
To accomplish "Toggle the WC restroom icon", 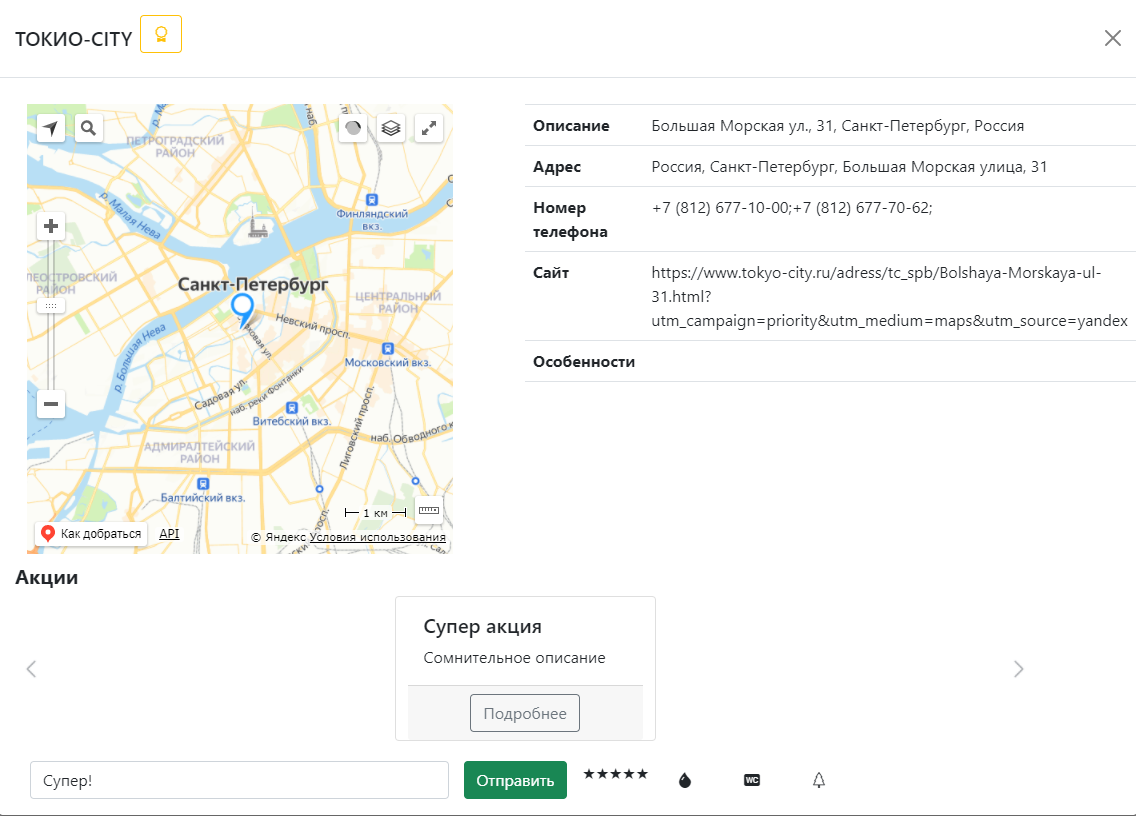I will (752, 780).
